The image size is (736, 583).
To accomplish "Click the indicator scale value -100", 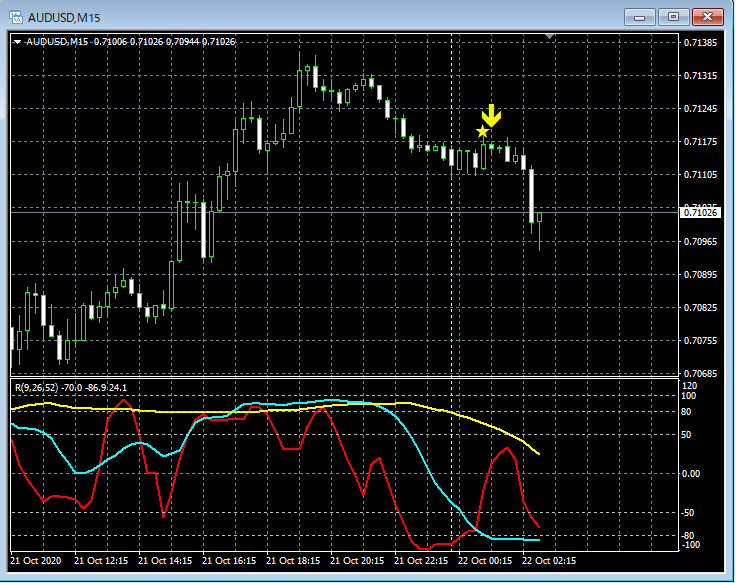I will point(690,545).
